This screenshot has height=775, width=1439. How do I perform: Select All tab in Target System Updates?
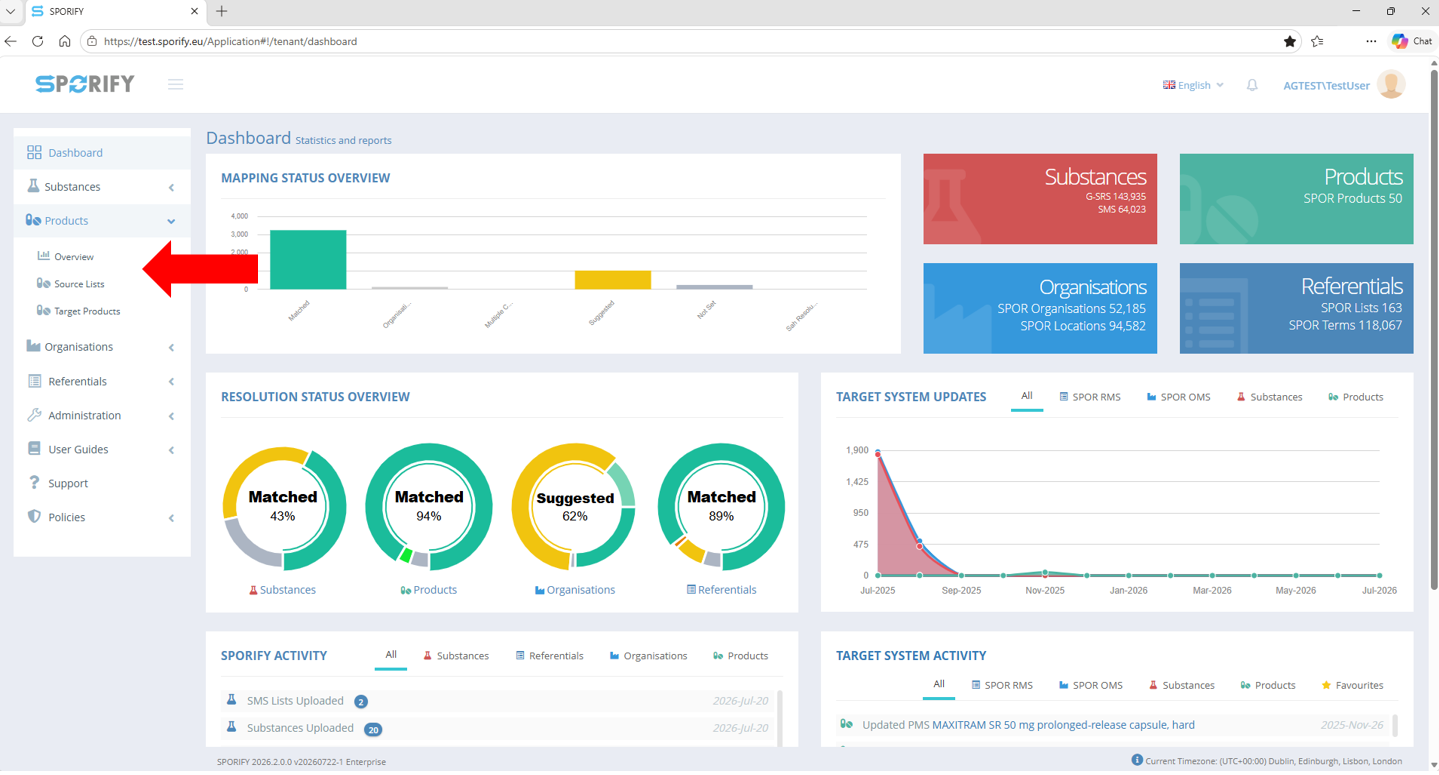pyautogui.click(x=1027, y=397)
